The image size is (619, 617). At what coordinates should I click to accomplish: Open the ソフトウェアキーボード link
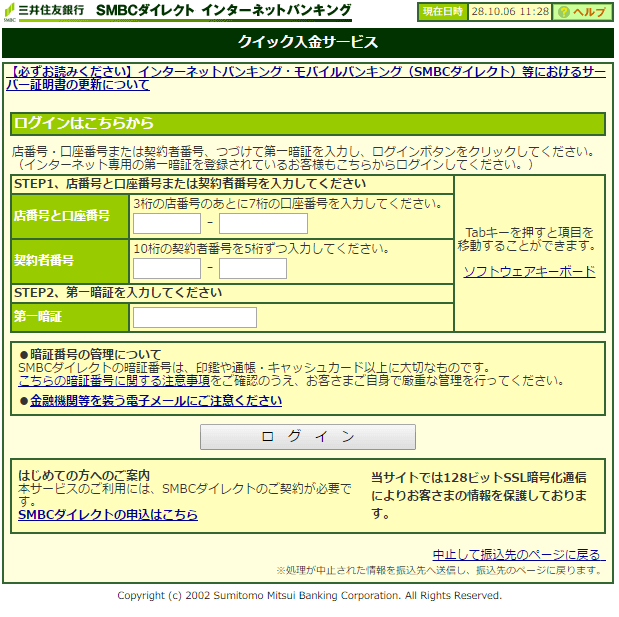tap(529, 272)
